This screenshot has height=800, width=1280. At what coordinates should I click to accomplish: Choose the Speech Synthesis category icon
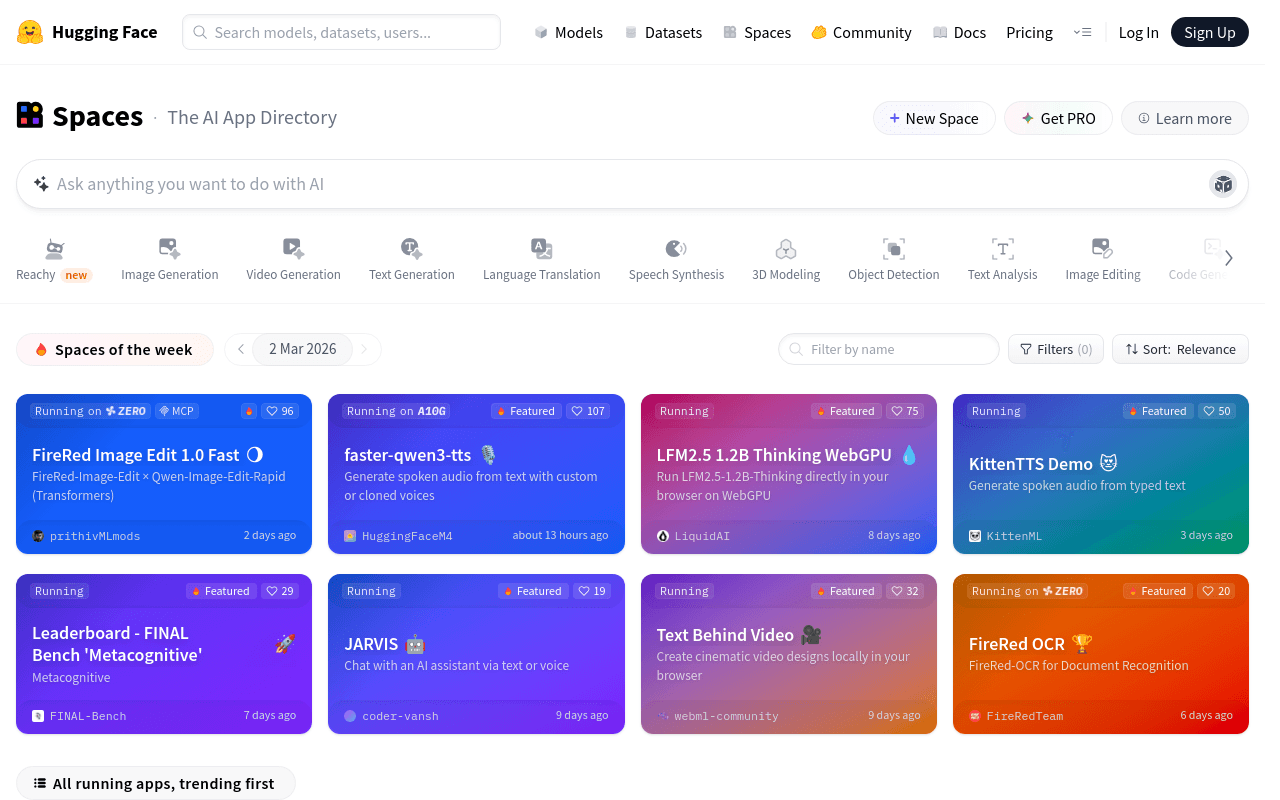pyautogui.click(x=676, y=249)
